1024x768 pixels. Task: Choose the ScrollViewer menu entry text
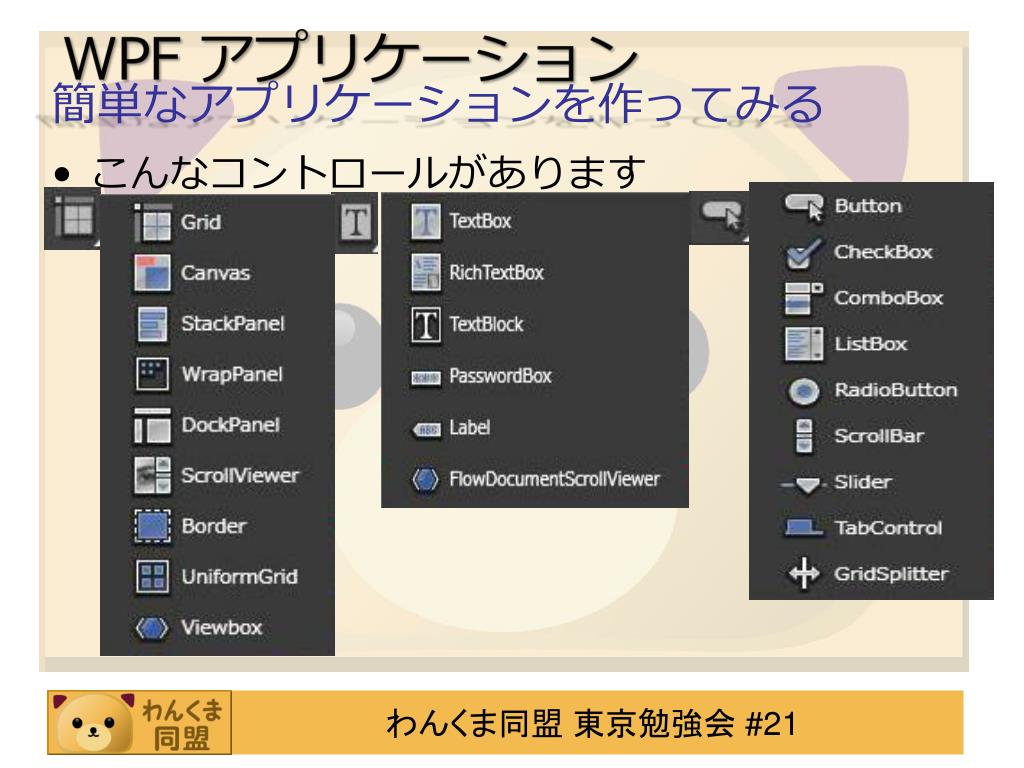coord(240,475)
